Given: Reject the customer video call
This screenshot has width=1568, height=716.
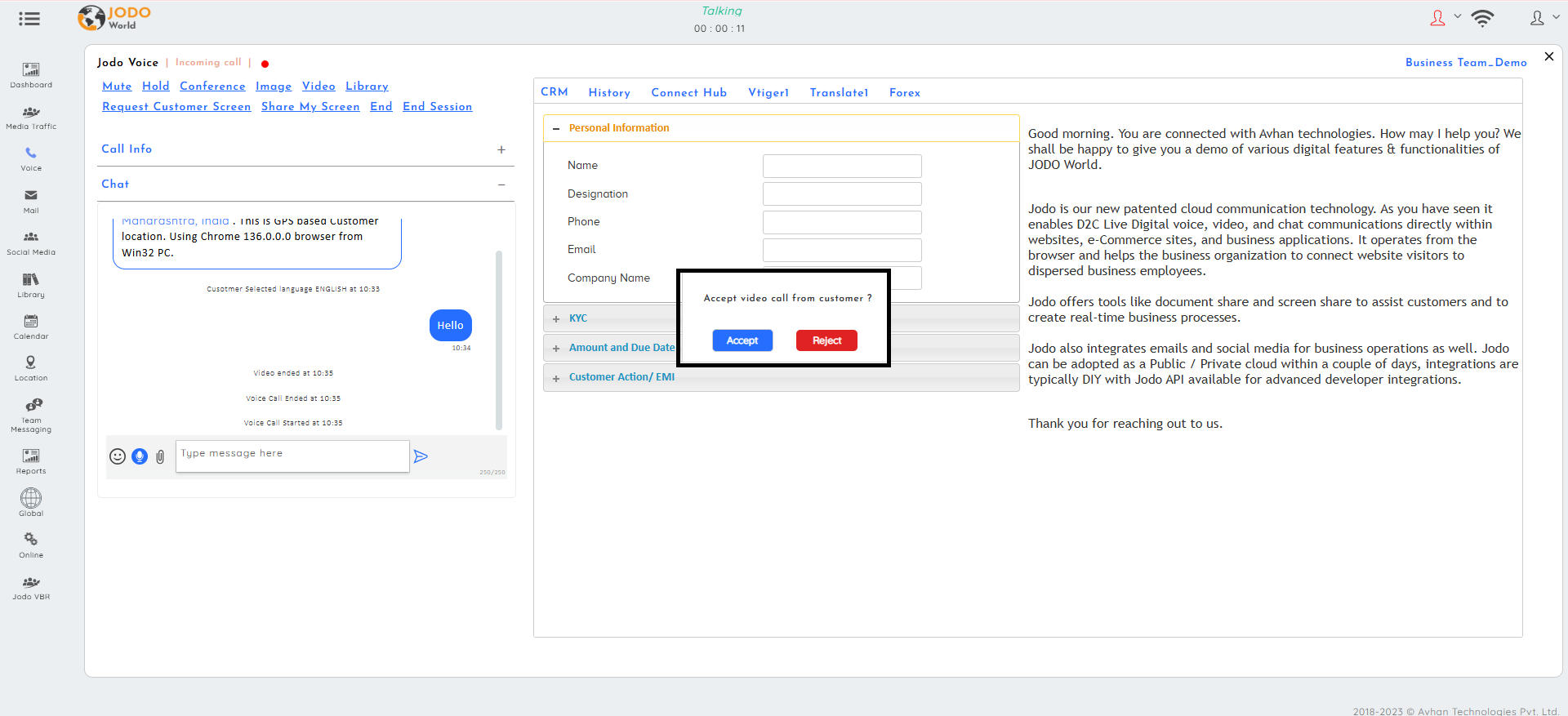Looking at the screenshot, I should pos(826,340).
